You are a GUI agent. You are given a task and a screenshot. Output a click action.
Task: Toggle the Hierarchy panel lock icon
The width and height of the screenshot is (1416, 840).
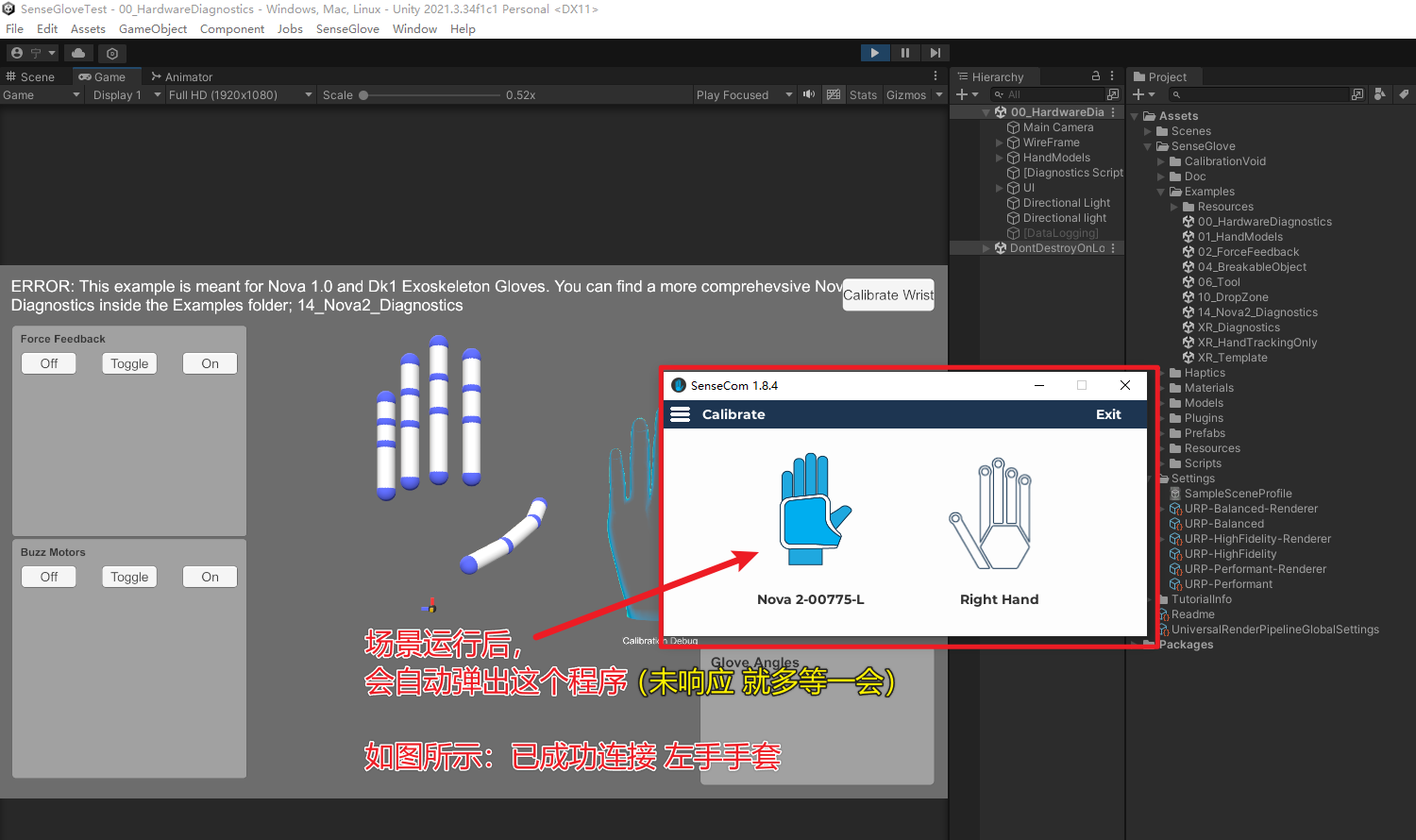coord(1096,76)
